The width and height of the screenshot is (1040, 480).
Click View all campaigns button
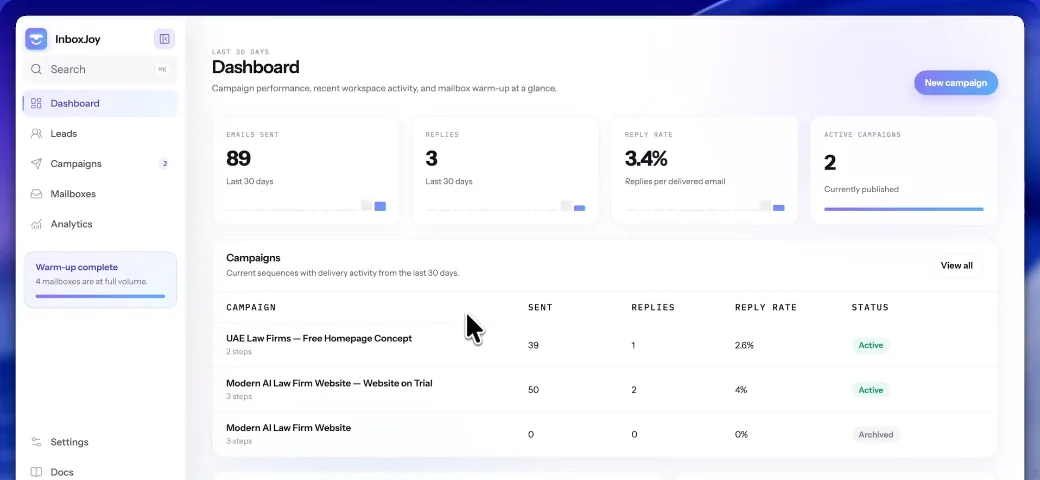pos(956,265)
